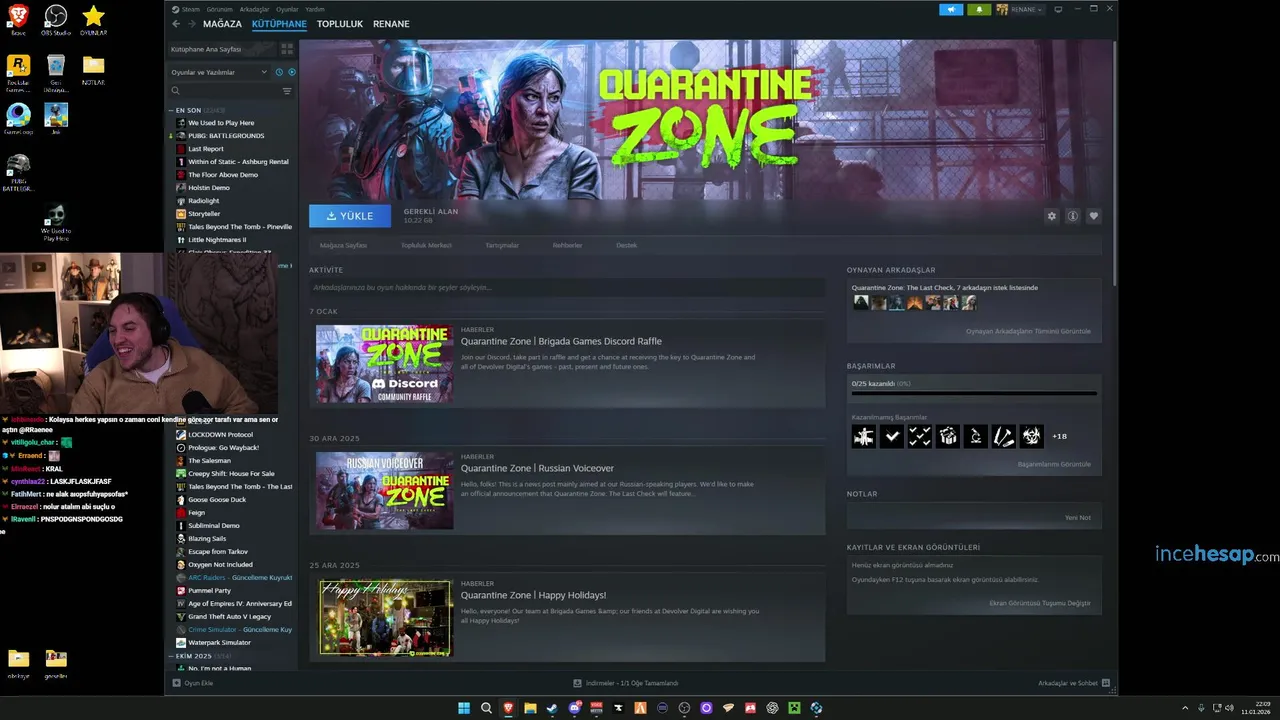
Task: Open Tartışmalar link
Action: [x=502, y=245]
